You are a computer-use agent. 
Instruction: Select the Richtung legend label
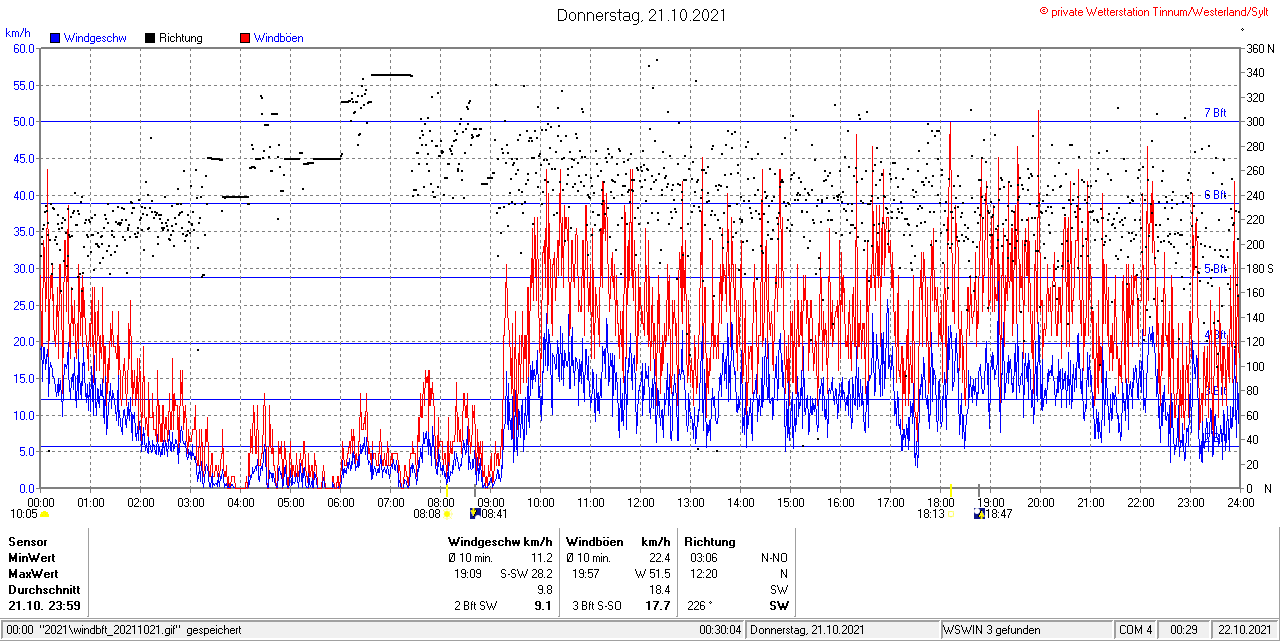click(180, 38)
